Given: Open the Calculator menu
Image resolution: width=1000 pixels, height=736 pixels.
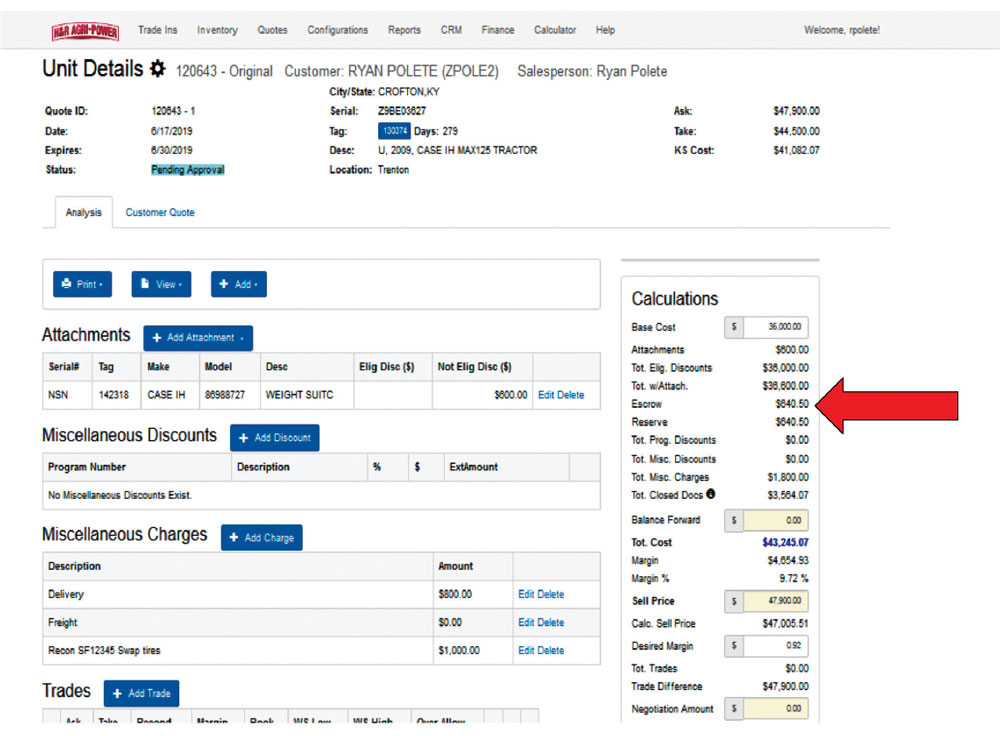Looking at the screenshot, I should 555,30.
